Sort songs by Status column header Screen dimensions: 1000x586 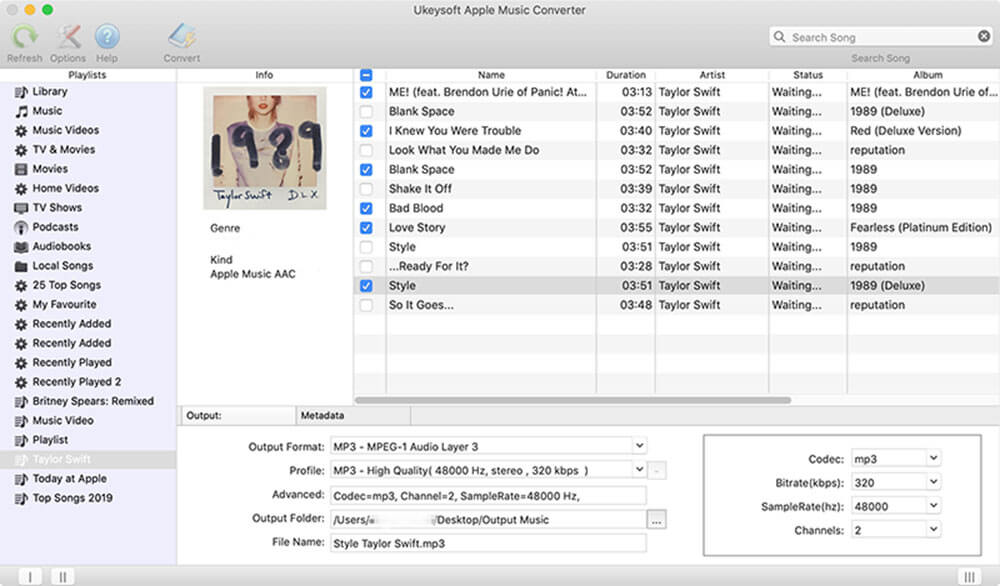pos(807,75)
